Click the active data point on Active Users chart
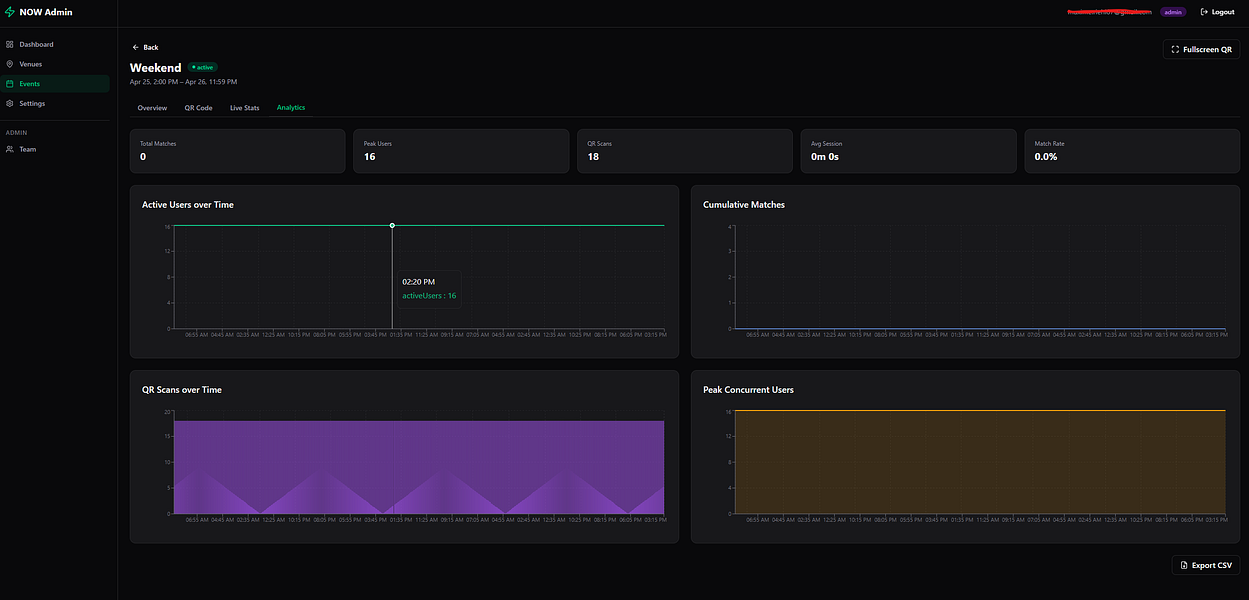The image size is (1249, 600). (392, 226)
